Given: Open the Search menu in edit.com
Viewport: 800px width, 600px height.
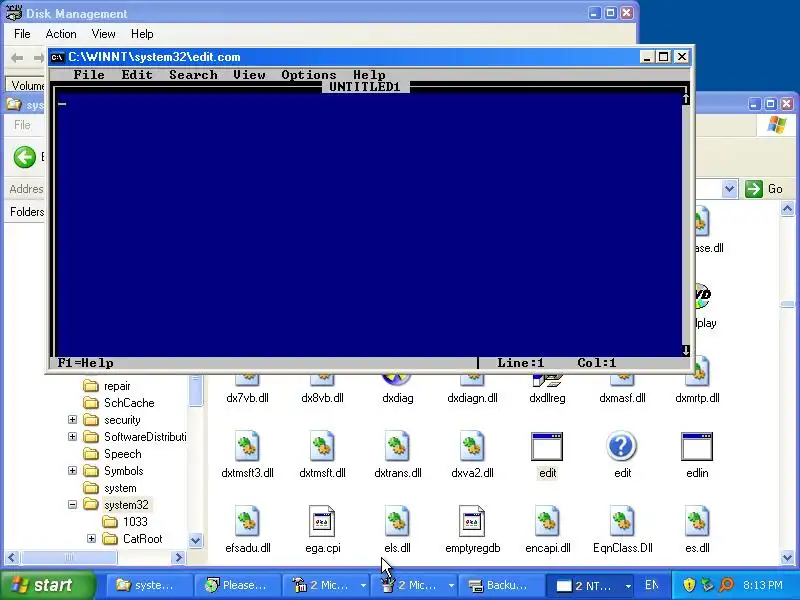Looking at the screenshot, I should click(193, 74).
